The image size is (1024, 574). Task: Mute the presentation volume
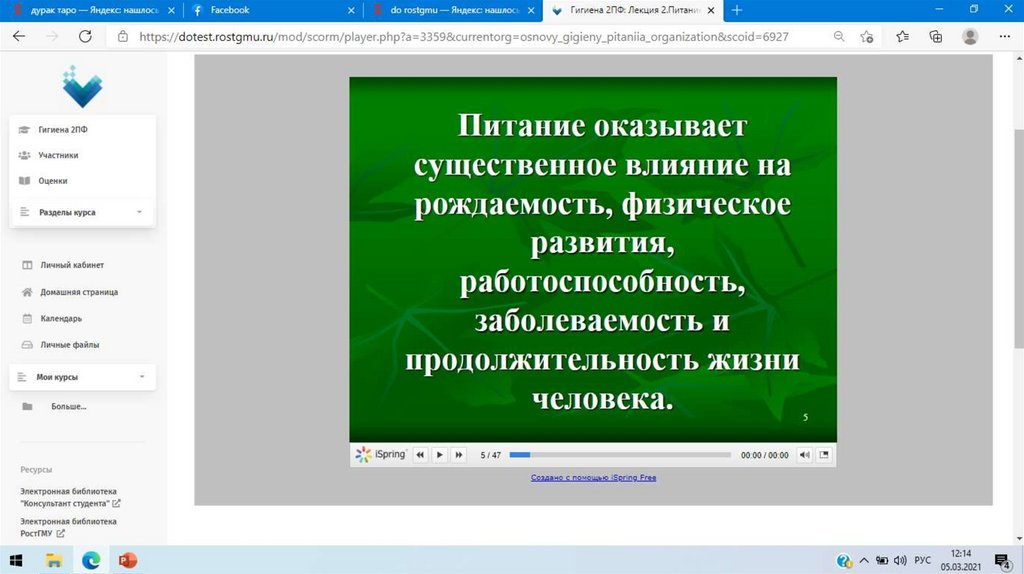[804, 455]
